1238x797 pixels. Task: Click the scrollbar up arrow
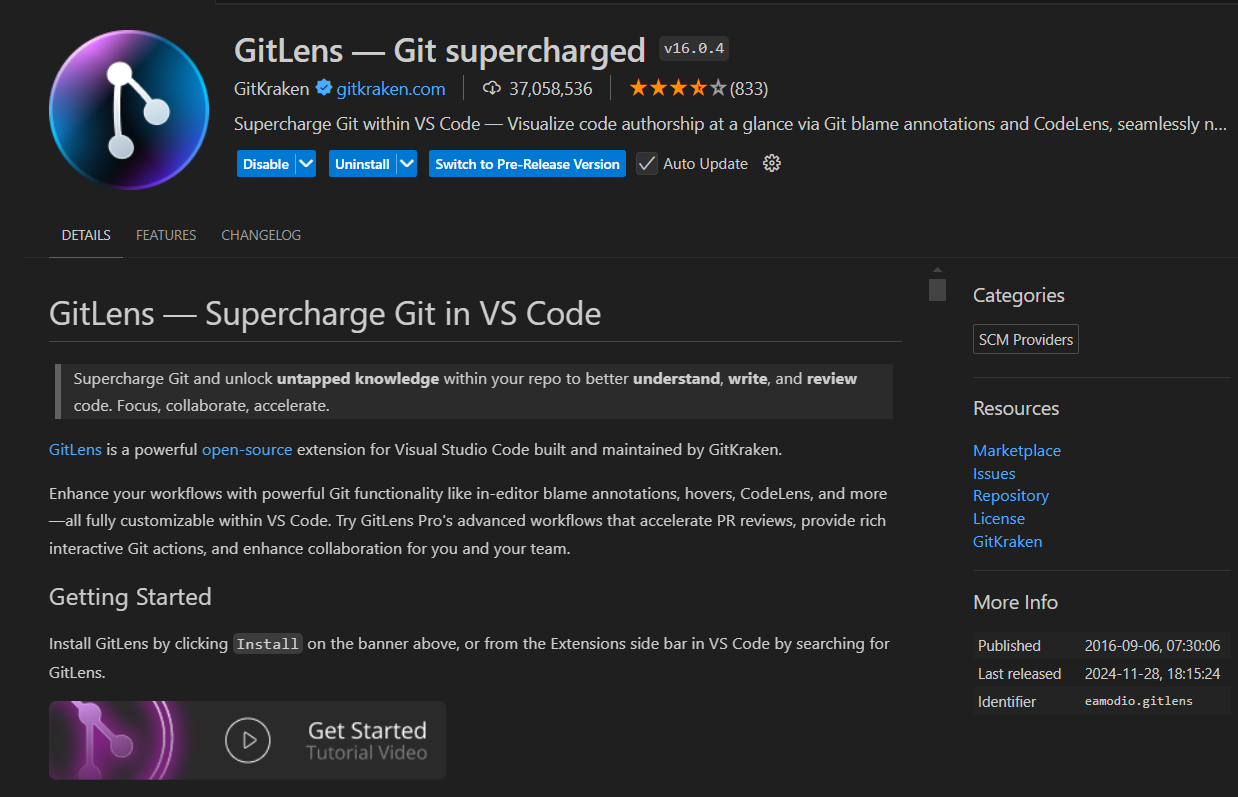(x=937, y=270)
